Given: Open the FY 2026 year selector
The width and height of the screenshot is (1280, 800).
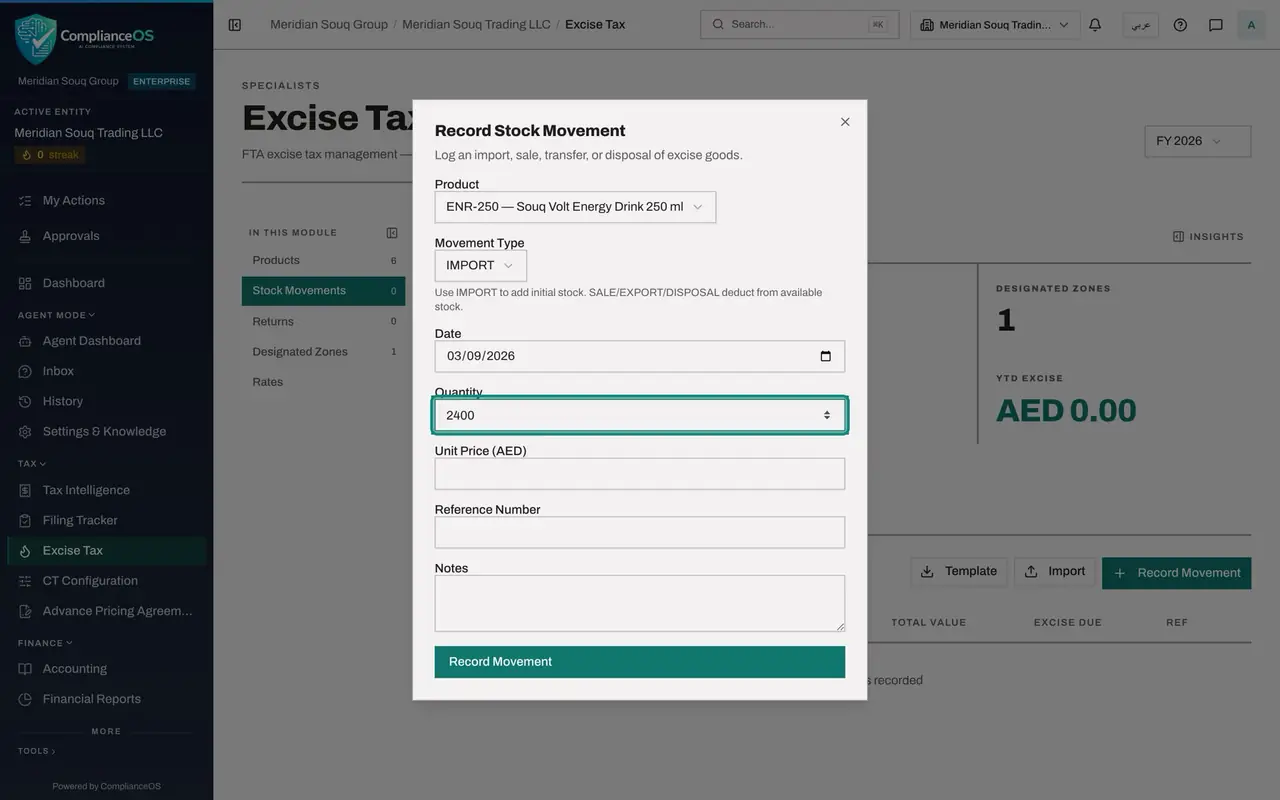Looking at the screenshot, I should pos(1197,141).
